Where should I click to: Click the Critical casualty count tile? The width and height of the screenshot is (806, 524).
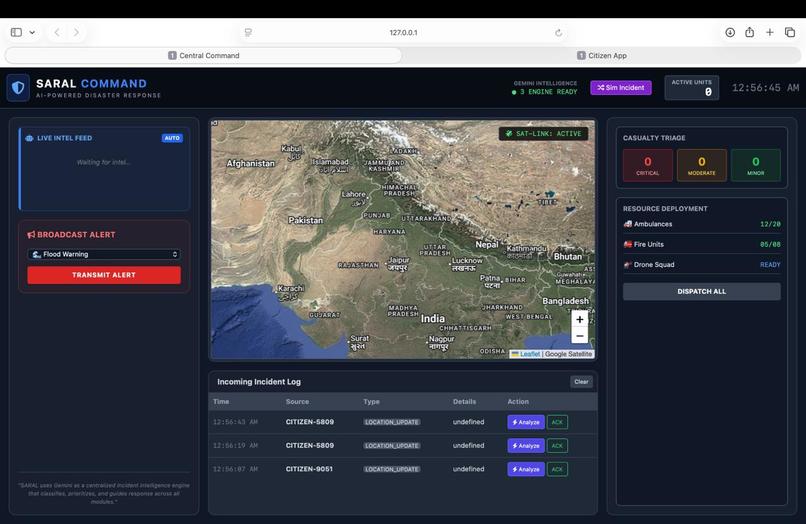point(648,166)
